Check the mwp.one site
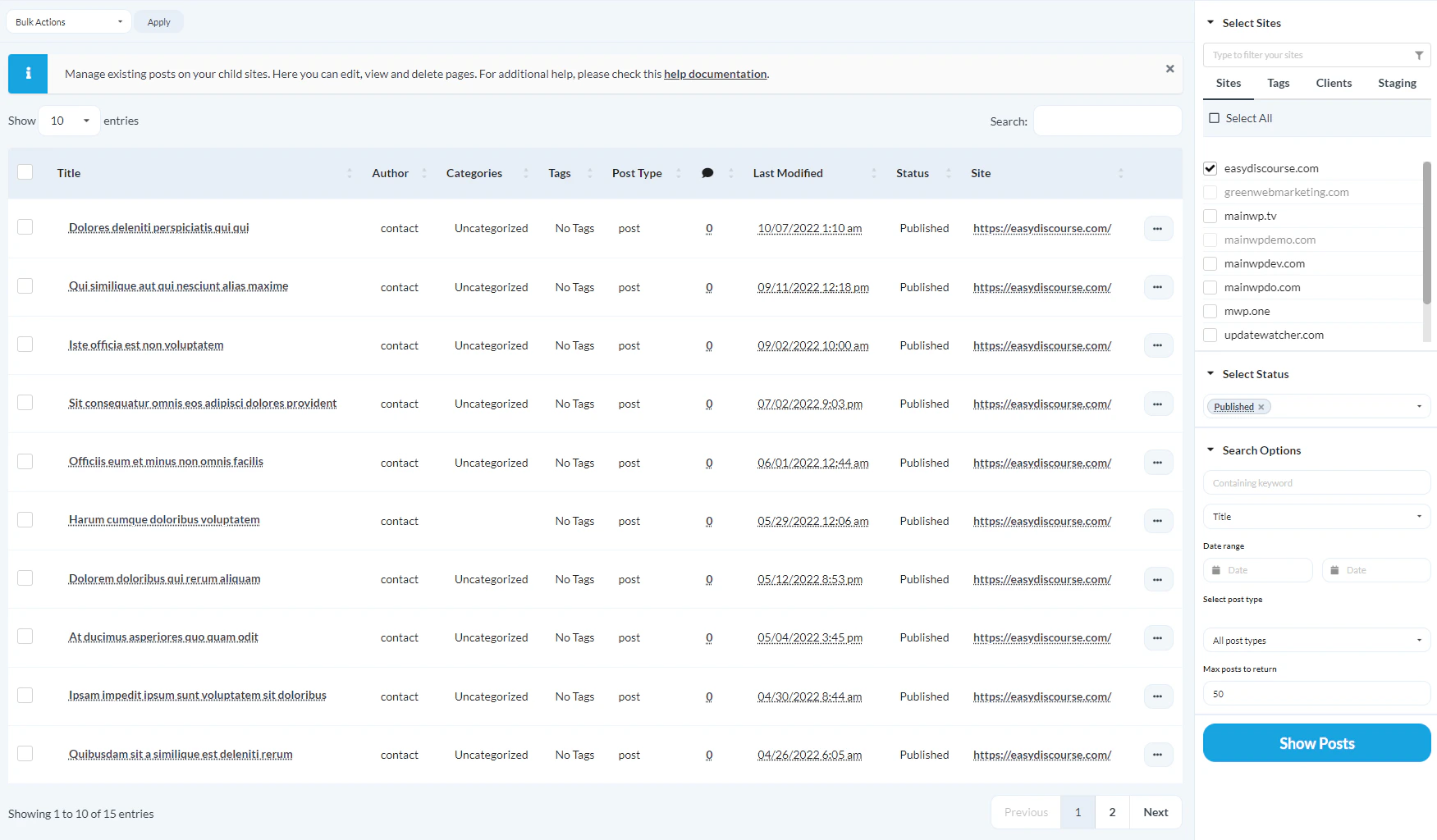This screenshot has height=840, width=1437. click(x=1210, y=311)
